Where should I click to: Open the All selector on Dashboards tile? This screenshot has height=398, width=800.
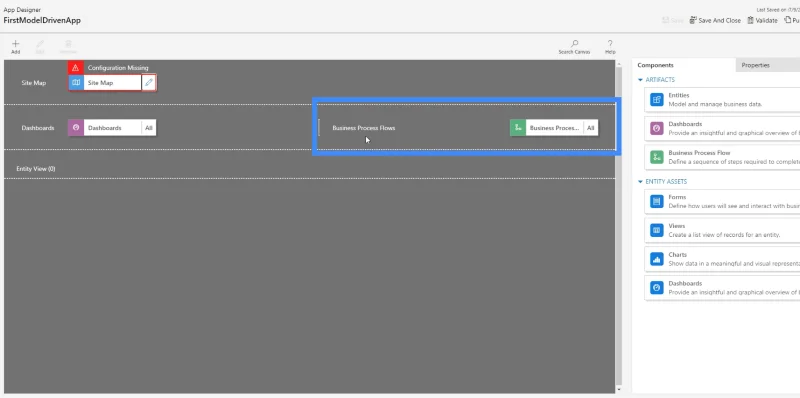(149, 128)
